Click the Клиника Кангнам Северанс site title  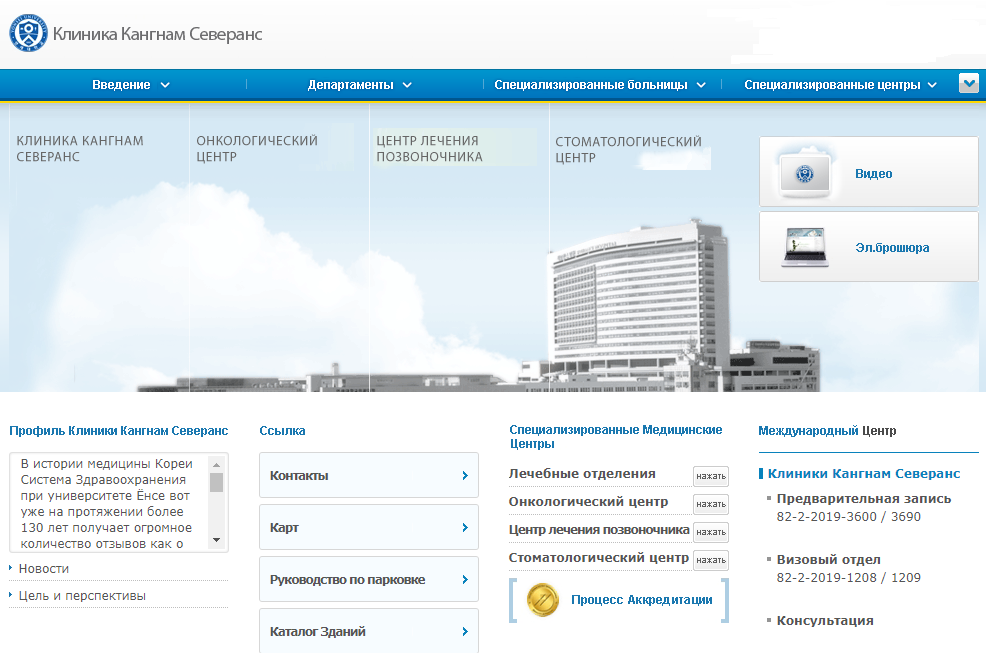coord(157,34)
